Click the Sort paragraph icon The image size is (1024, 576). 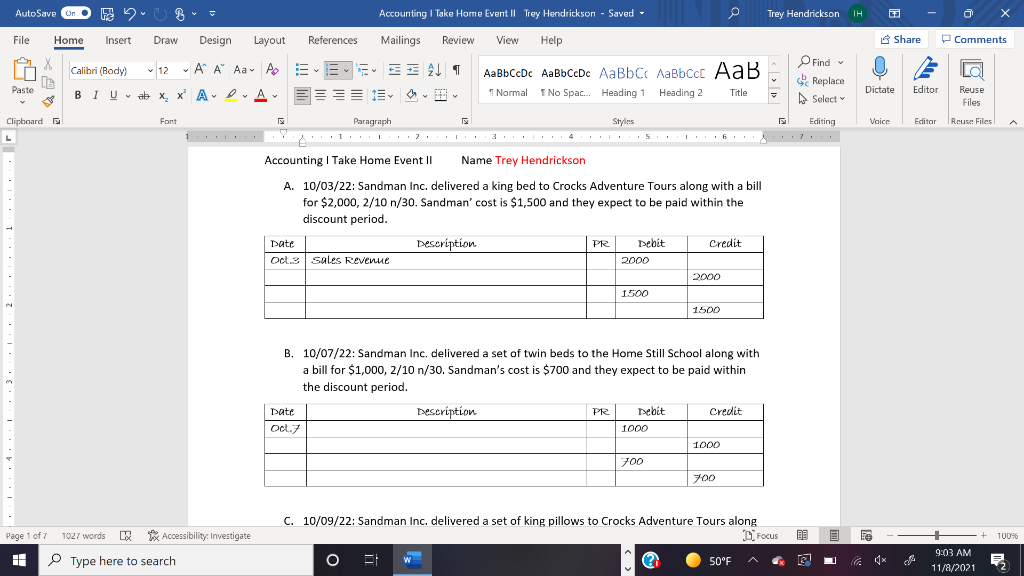point(434,70)
